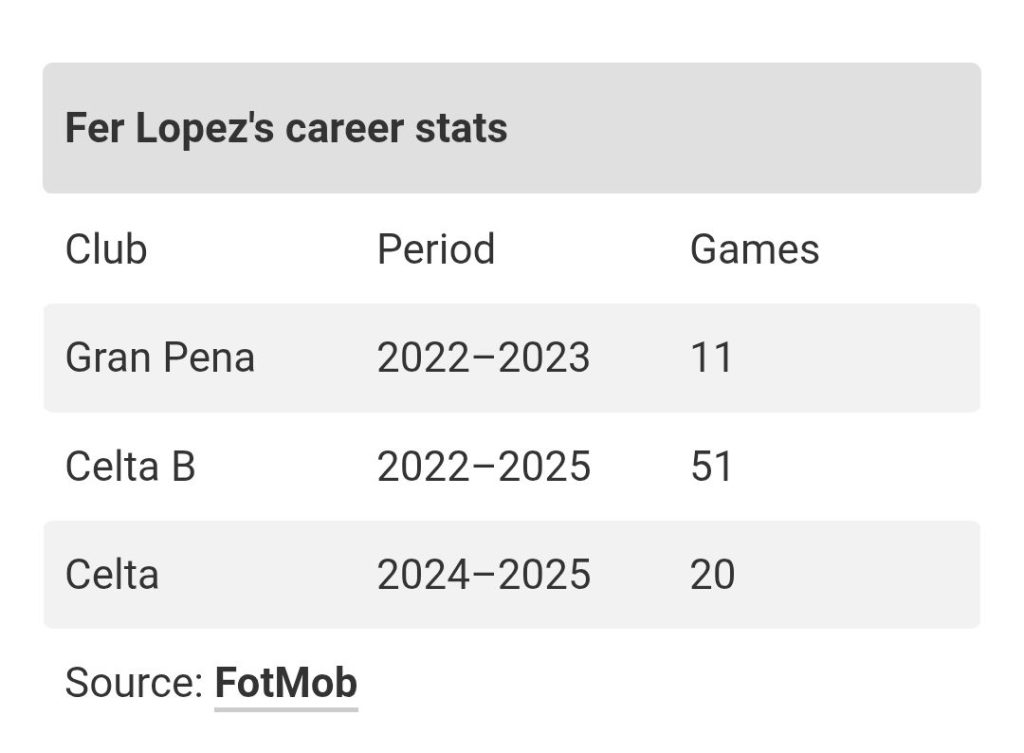Select the 2022–2025 period cell
The height and width of the screenshot is (753, 1024).
pos(483,466)
